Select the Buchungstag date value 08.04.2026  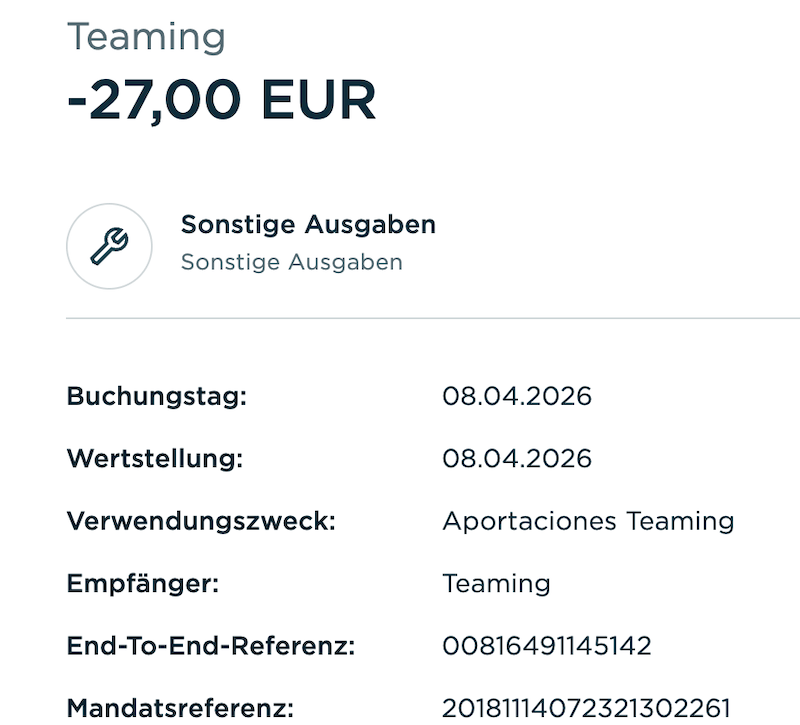coord(516,396)
